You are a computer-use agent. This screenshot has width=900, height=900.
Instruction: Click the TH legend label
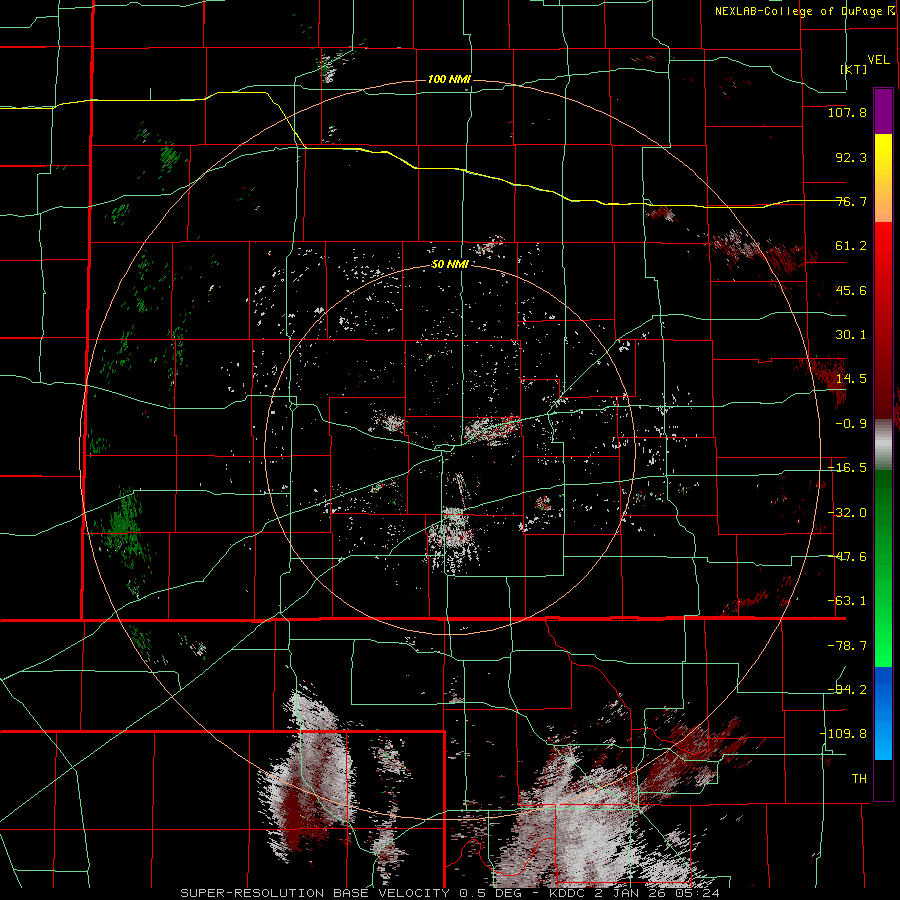pyautogui.click(x=859, y=779)
